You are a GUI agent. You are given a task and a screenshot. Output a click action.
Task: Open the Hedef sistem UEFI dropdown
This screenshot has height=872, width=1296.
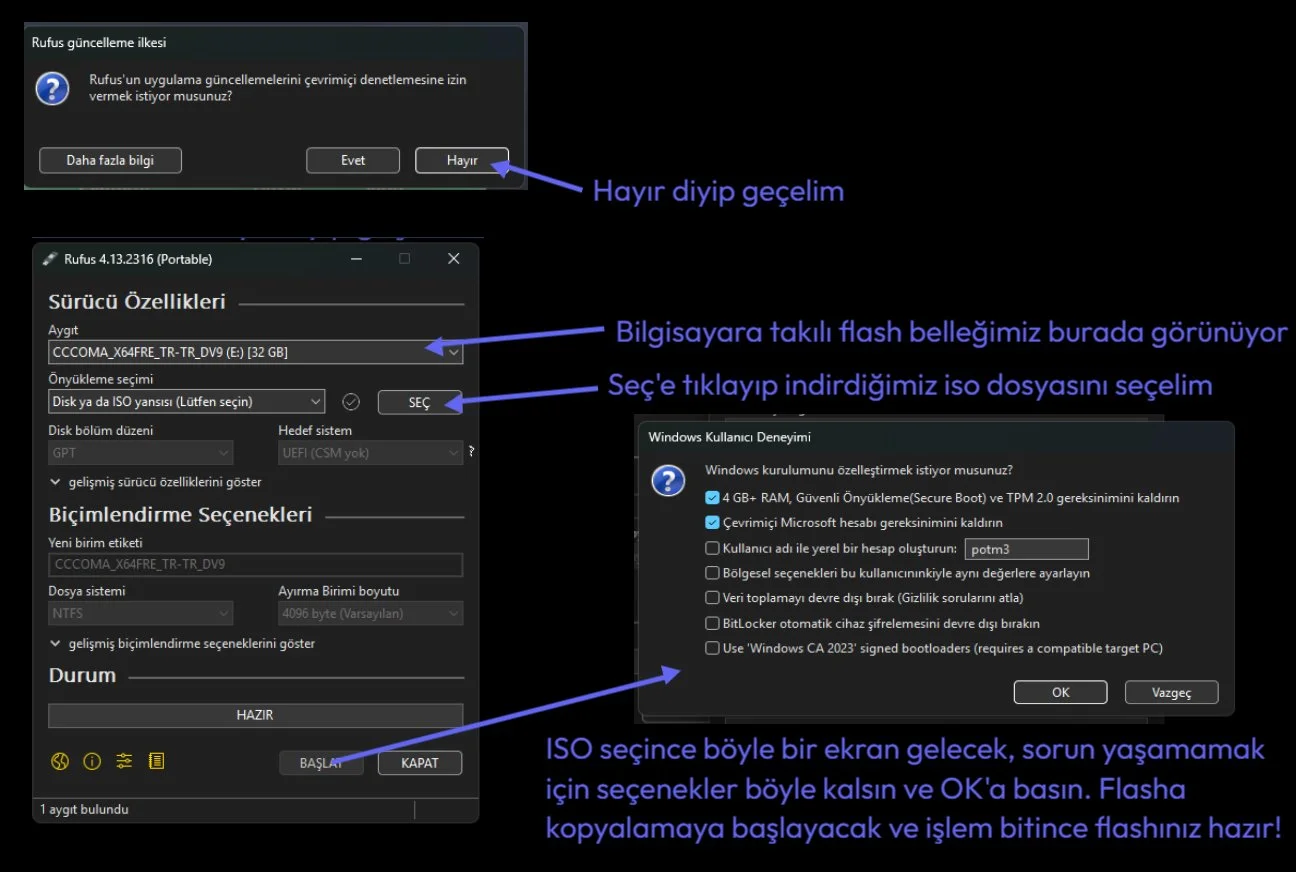pyautogui.click(x=370, y=452)
